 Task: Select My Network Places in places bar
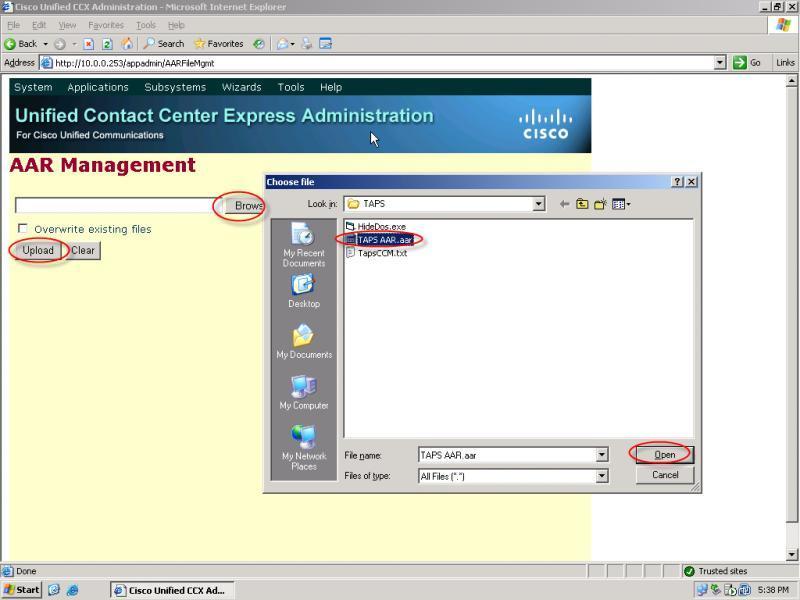coord(304,447)
